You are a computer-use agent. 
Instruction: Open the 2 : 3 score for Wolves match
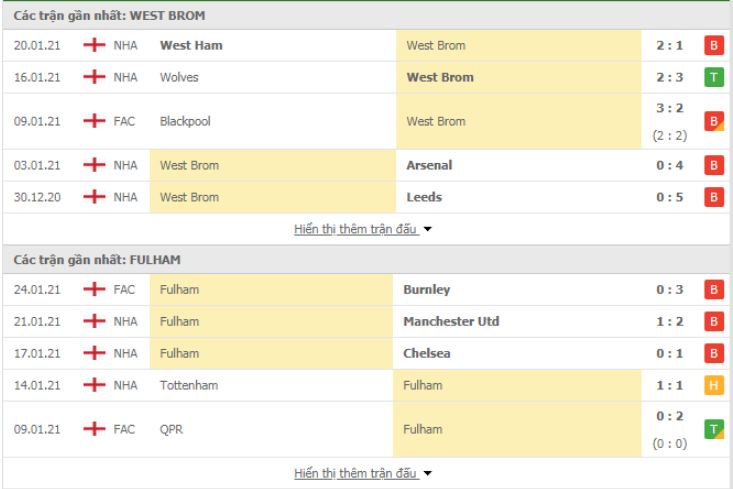point(669,77)
